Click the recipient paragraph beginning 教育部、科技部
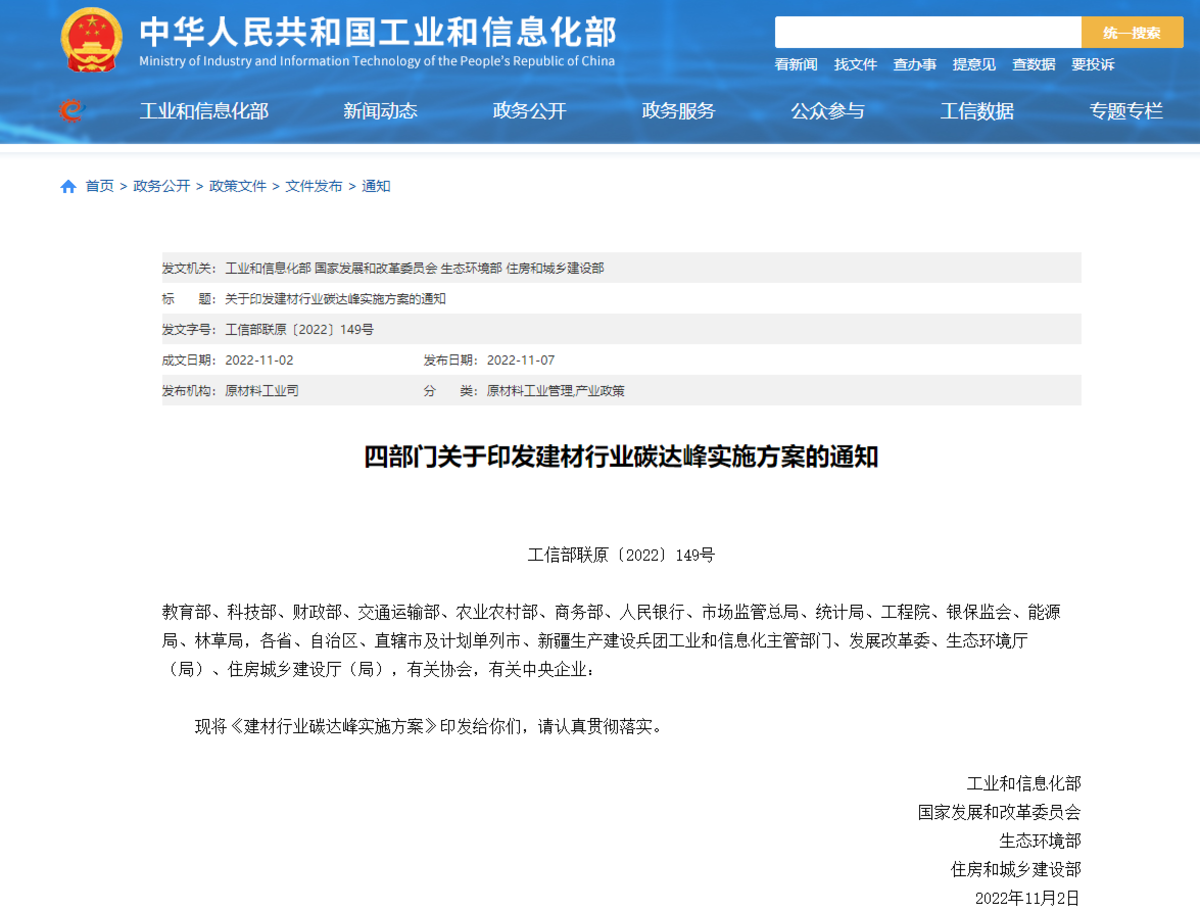The width and height of the screenshot is (1200, 911). [x=611, y=640]
